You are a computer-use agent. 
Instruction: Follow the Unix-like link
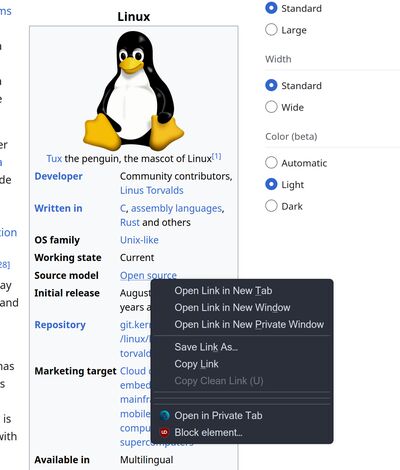coord(139,240)
